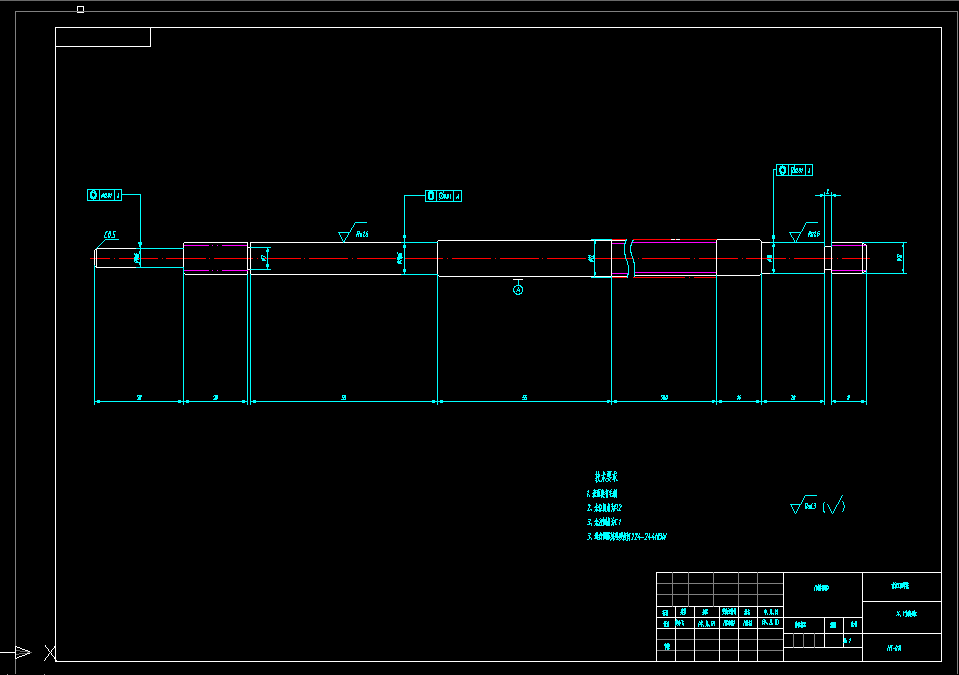Select the general roughness symbol beside technical requirements

804,504
